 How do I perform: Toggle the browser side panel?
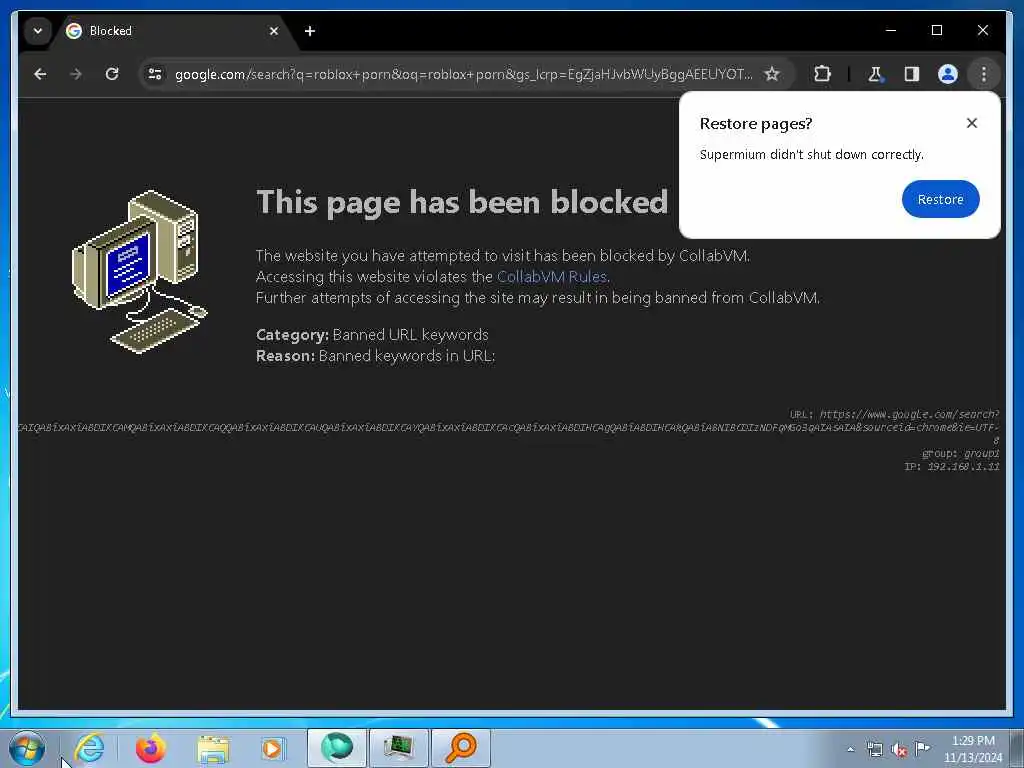[912, 74]
